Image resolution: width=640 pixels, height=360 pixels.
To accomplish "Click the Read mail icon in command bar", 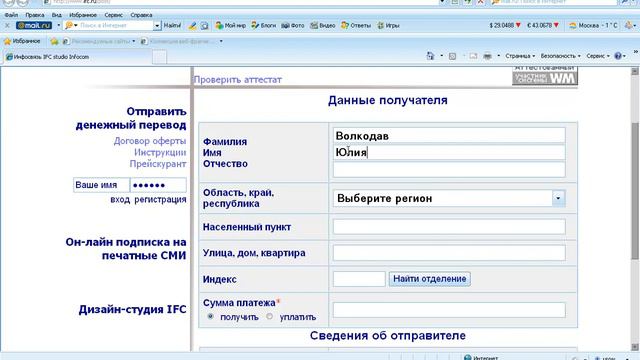I will [473, 56].
